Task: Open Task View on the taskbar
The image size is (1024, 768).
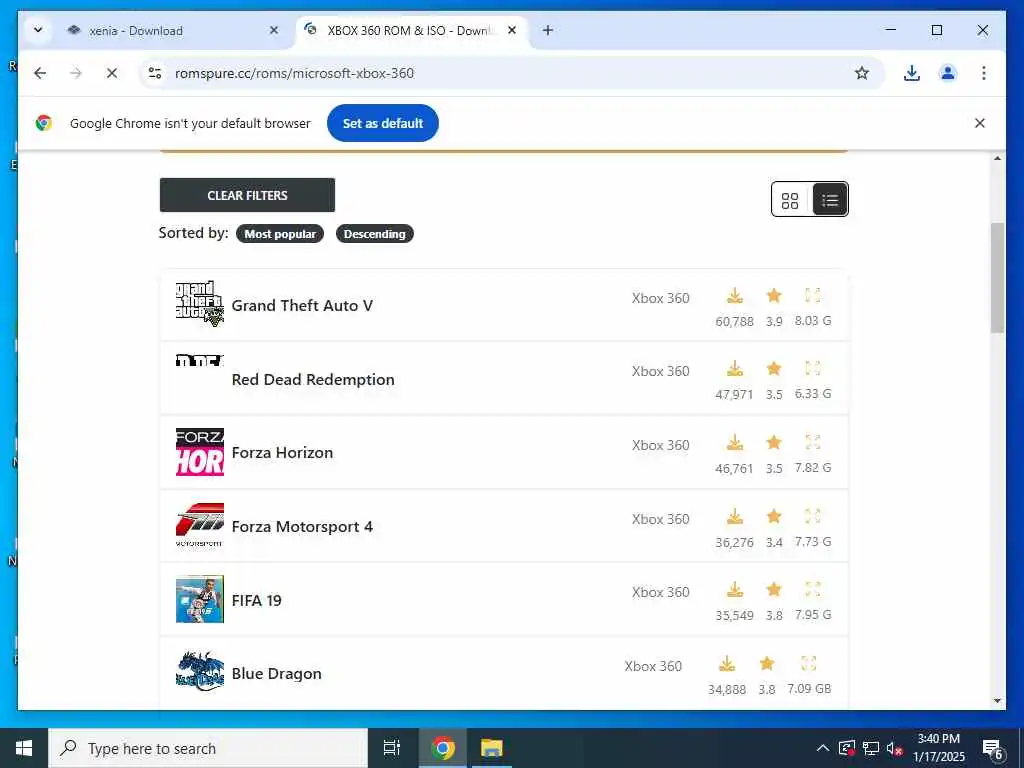Action: coord(392,748)
